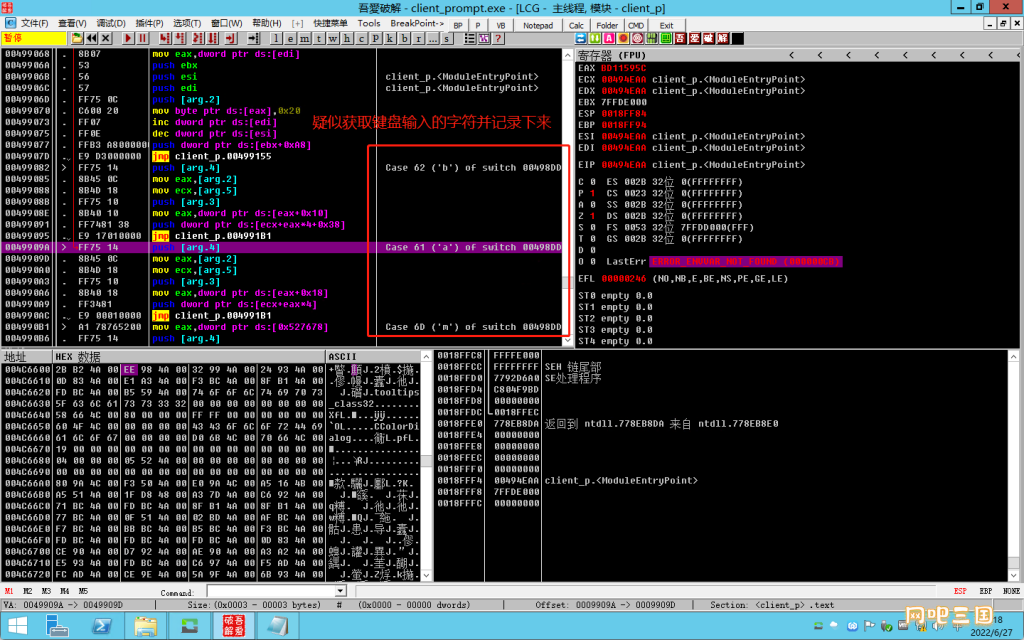1024x640 pixels.
Task: Click the Calc button
Action: [x=576, y=25]
